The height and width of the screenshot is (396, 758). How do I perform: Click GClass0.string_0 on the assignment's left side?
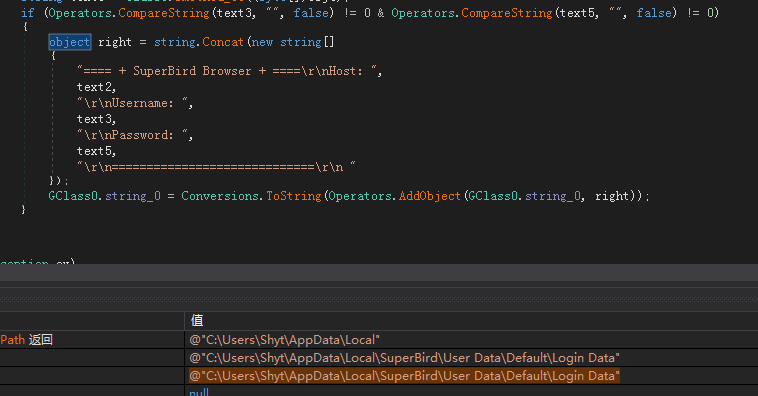click(104, 196)
